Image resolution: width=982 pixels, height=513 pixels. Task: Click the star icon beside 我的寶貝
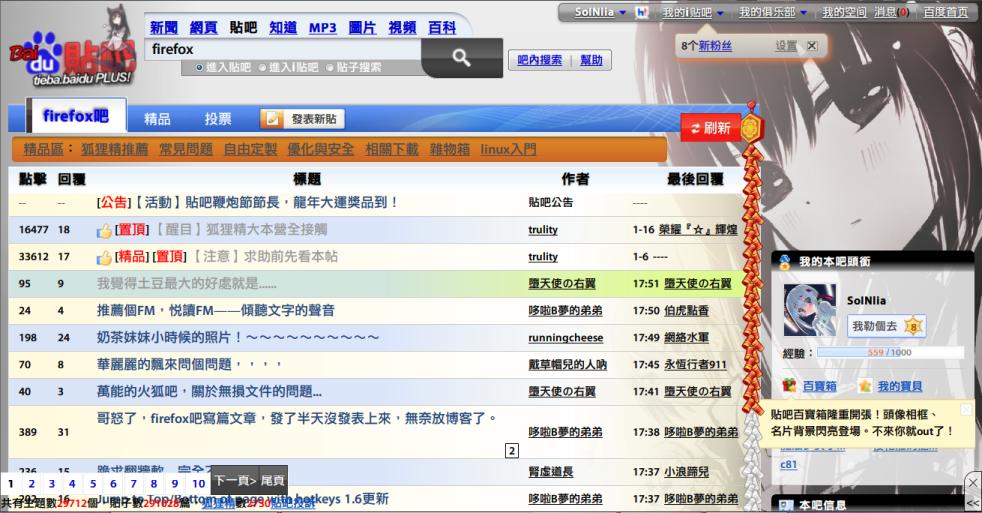(865, 386)
